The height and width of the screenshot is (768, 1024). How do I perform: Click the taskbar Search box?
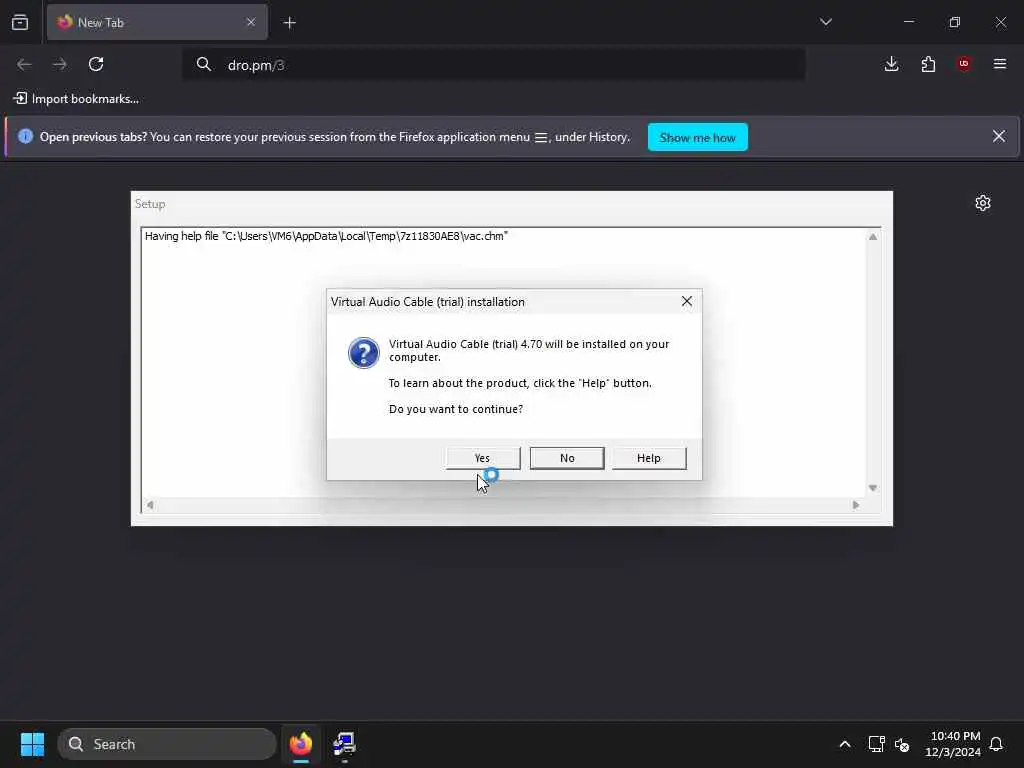click(167, 744)
